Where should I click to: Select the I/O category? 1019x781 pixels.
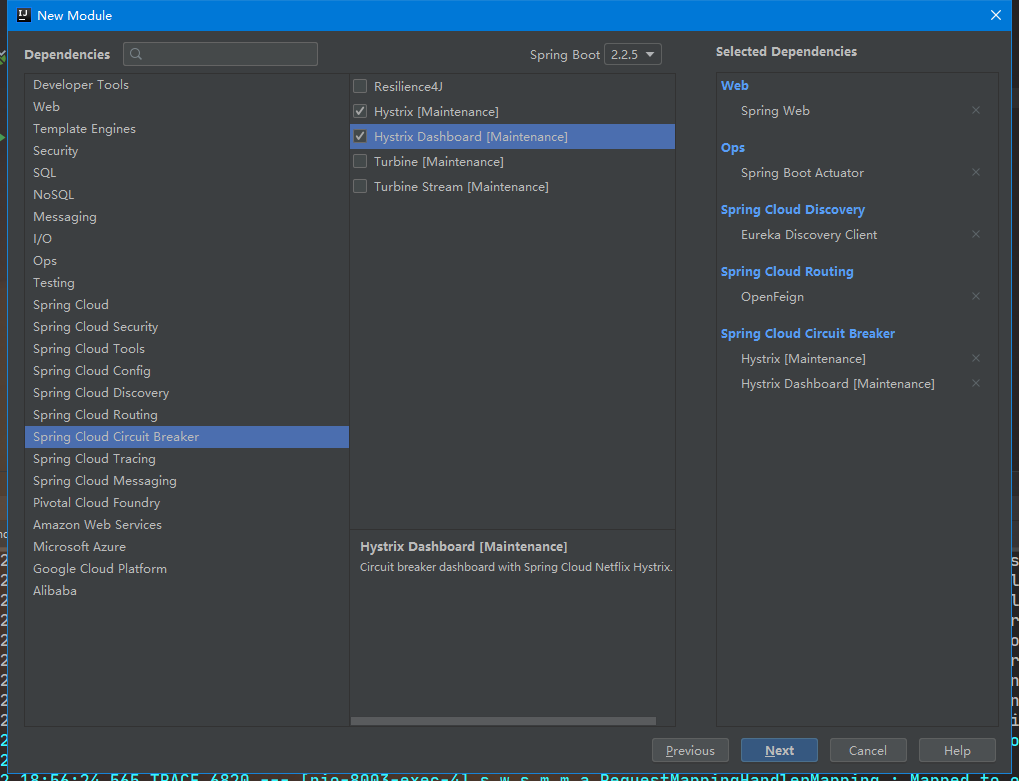187,238
